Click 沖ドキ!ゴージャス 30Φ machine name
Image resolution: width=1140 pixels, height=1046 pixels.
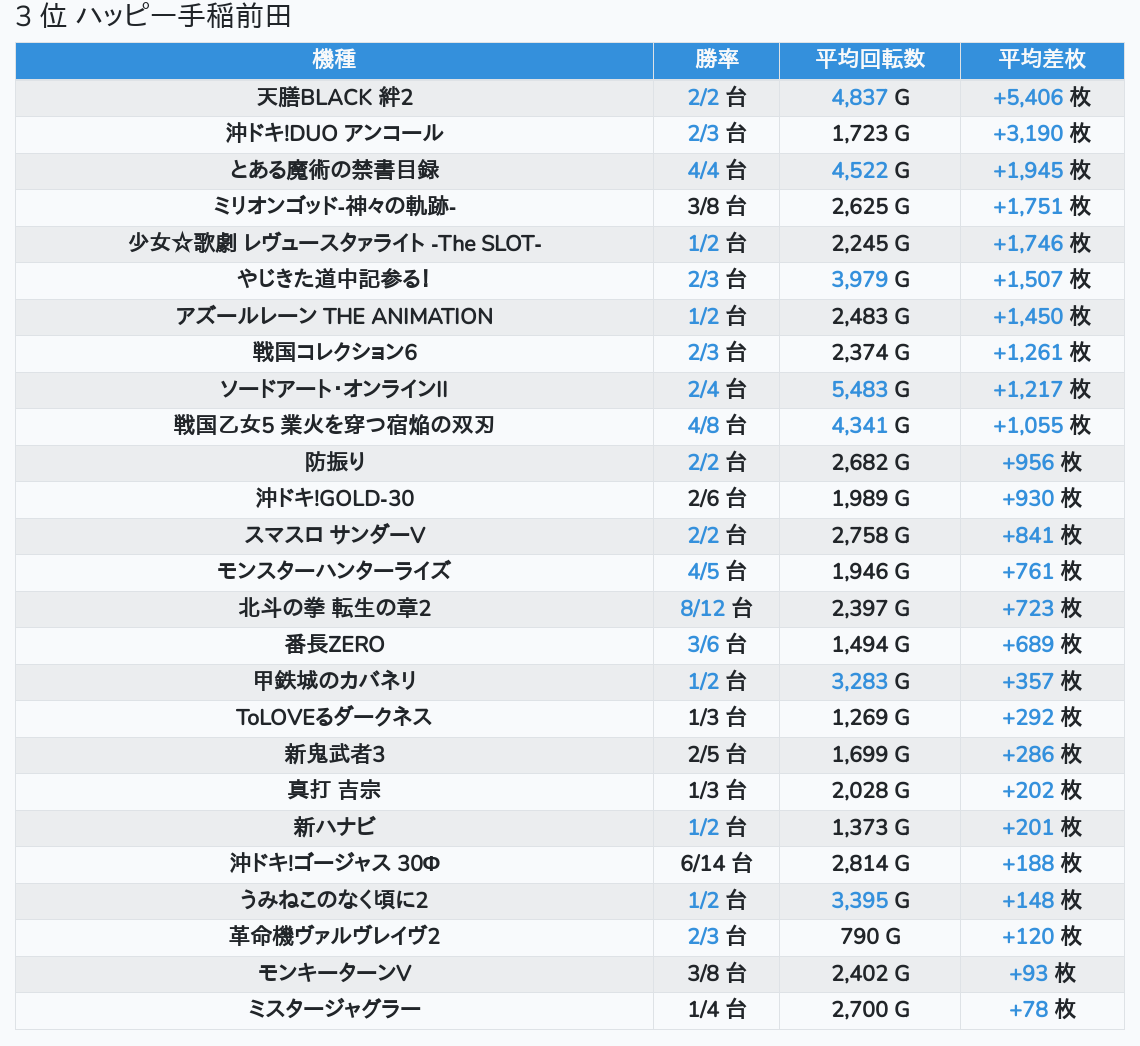click(334, 864)
